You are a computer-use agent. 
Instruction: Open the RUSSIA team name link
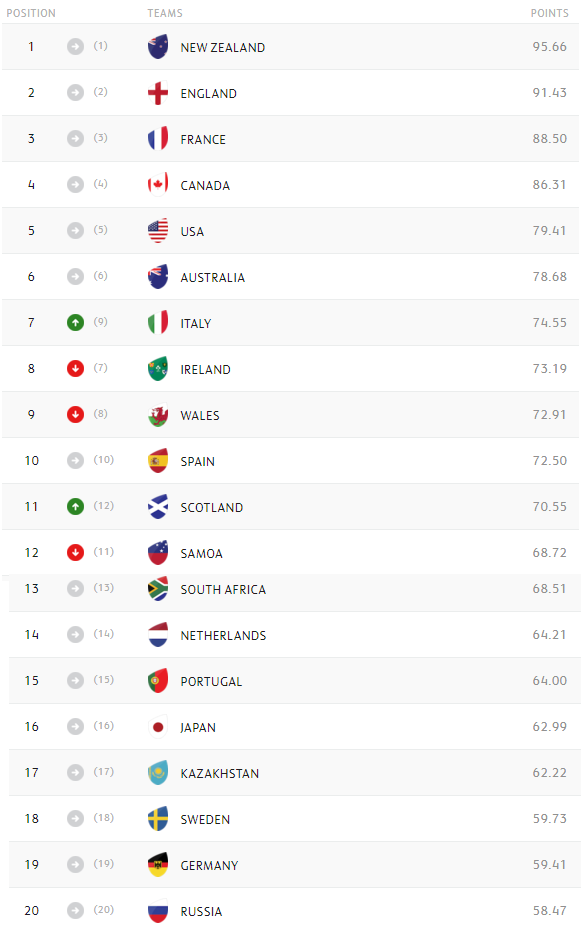coord(201,911)
